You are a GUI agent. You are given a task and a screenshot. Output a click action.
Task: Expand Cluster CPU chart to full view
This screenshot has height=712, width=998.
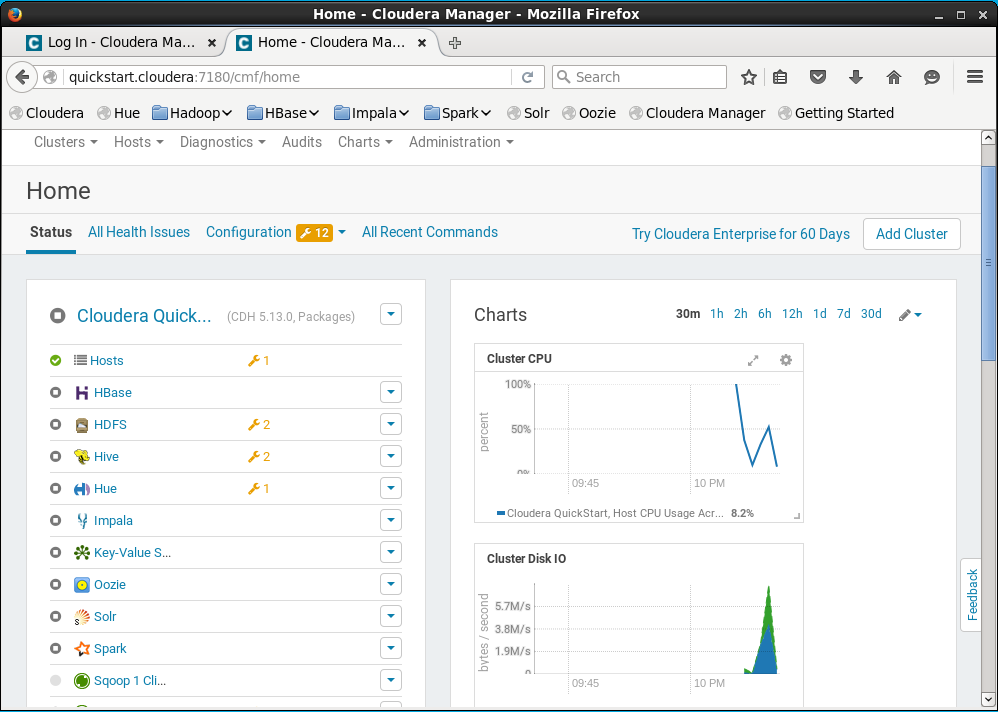[753, 359]
